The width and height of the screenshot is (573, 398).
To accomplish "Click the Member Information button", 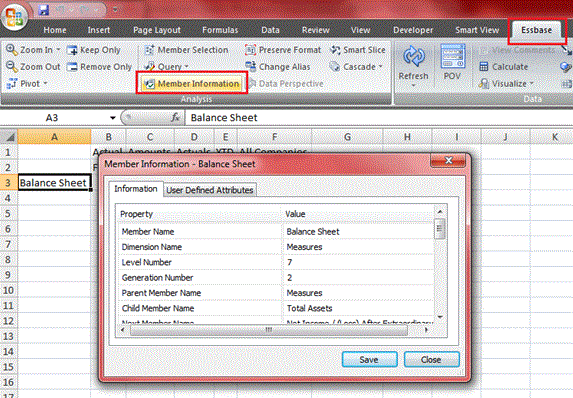I will coord(192,84).
